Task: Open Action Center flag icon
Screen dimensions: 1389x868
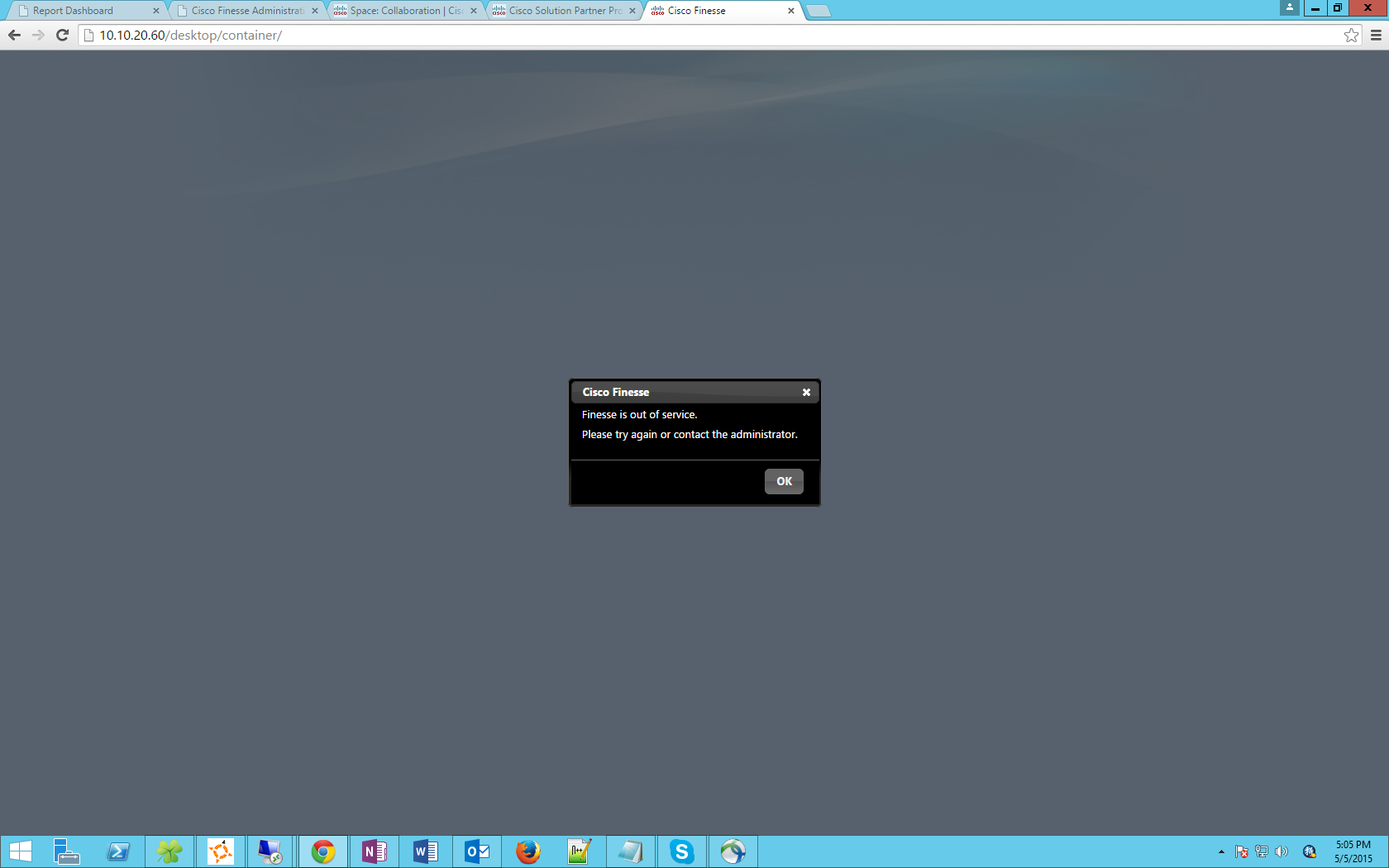Action: 1242,851
